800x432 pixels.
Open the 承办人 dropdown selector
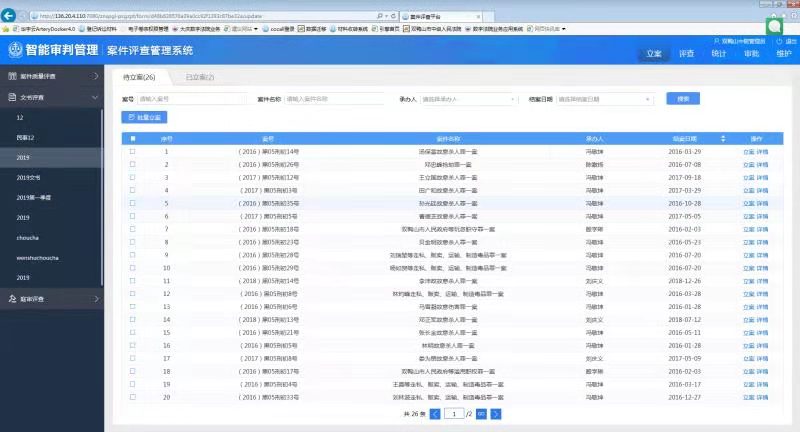[x=468, y=99]
